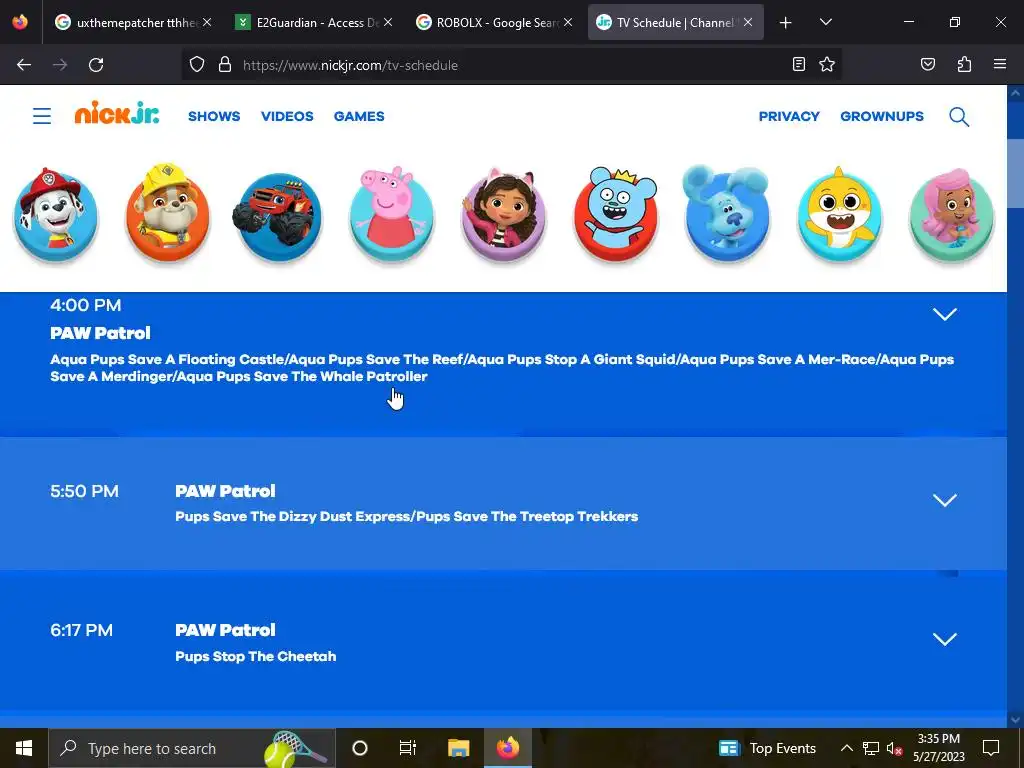This screenshot has width=1024, height=768.
Task: Select the Blaze monster truck icon
Action: pos(278,216)
